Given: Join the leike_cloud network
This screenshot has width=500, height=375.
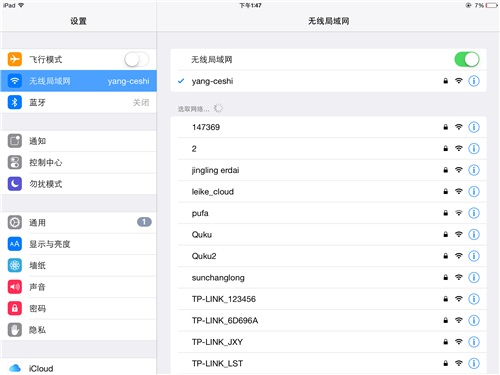Looking at the screenshot, I should [328, 191].
